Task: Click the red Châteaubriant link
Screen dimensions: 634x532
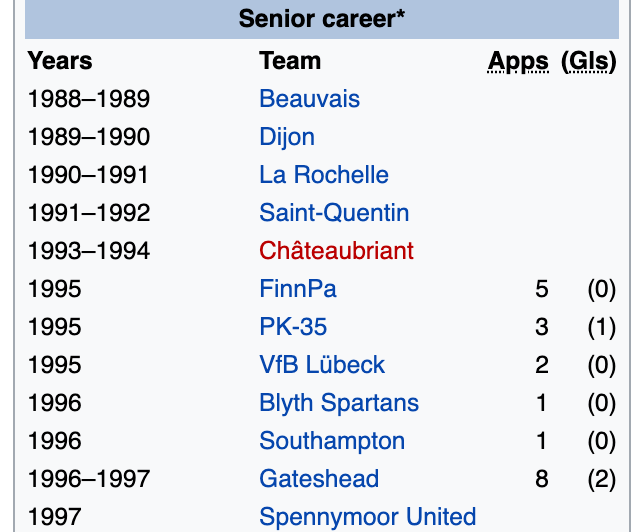Action: pos(336,251)
